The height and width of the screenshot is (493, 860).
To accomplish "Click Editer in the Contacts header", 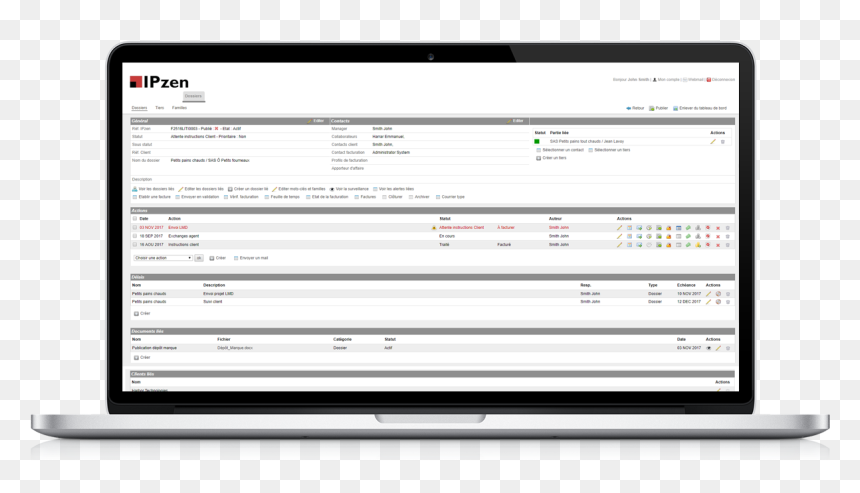I will (x=516, y=121).
